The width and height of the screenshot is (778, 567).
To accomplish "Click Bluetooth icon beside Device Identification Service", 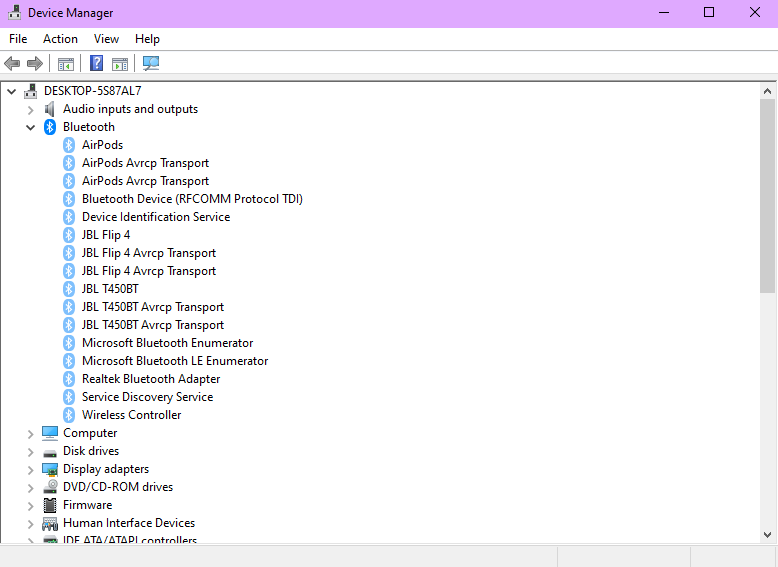I will click(x=69, y=217).
